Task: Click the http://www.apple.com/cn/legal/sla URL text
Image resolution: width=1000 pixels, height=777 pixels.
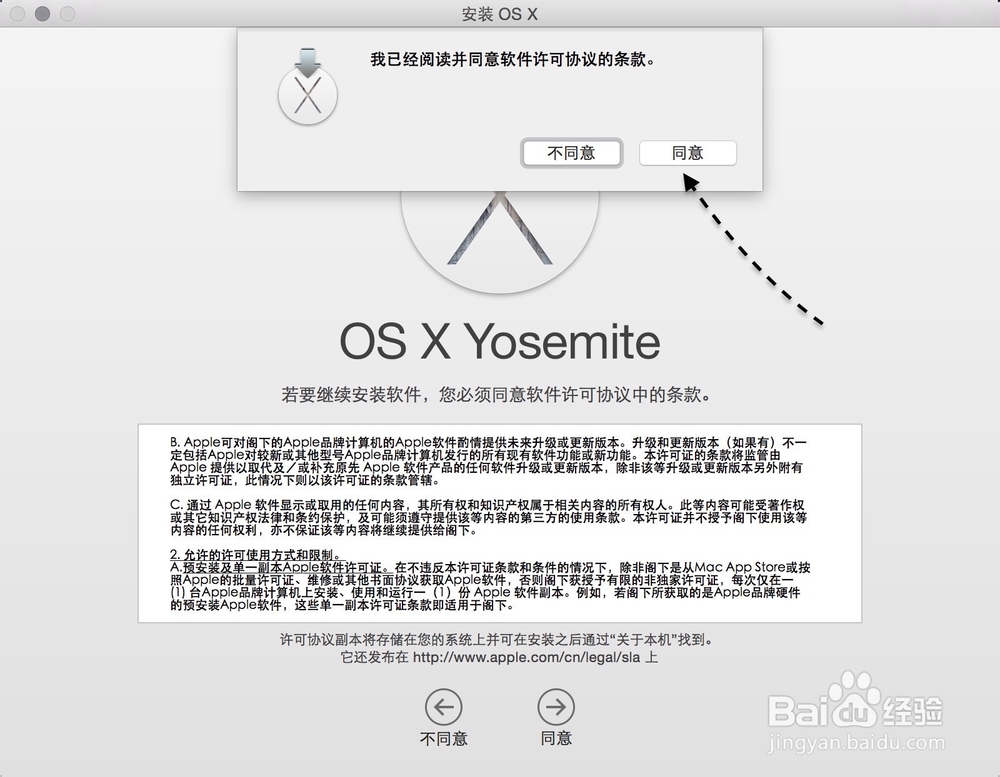Action: point(526,657)
